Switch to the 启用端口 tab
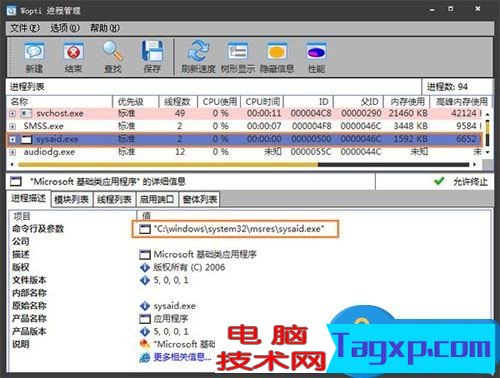Screen dimensions: 500x378 click(x=157, y=199)
